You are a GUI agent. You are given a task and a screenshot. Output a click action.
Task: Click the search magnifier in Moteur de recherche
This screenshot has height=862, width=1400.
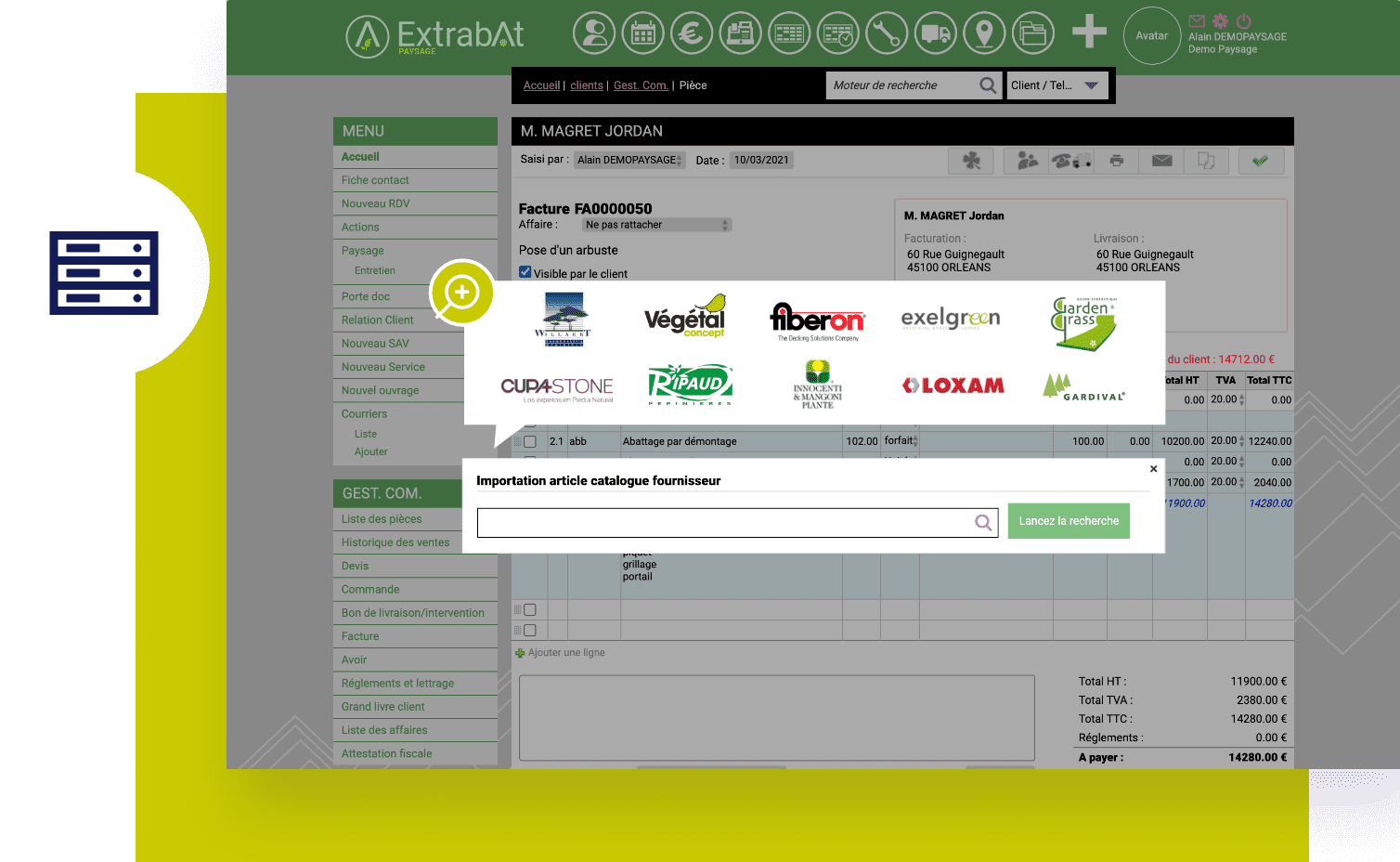pos(988,85)
